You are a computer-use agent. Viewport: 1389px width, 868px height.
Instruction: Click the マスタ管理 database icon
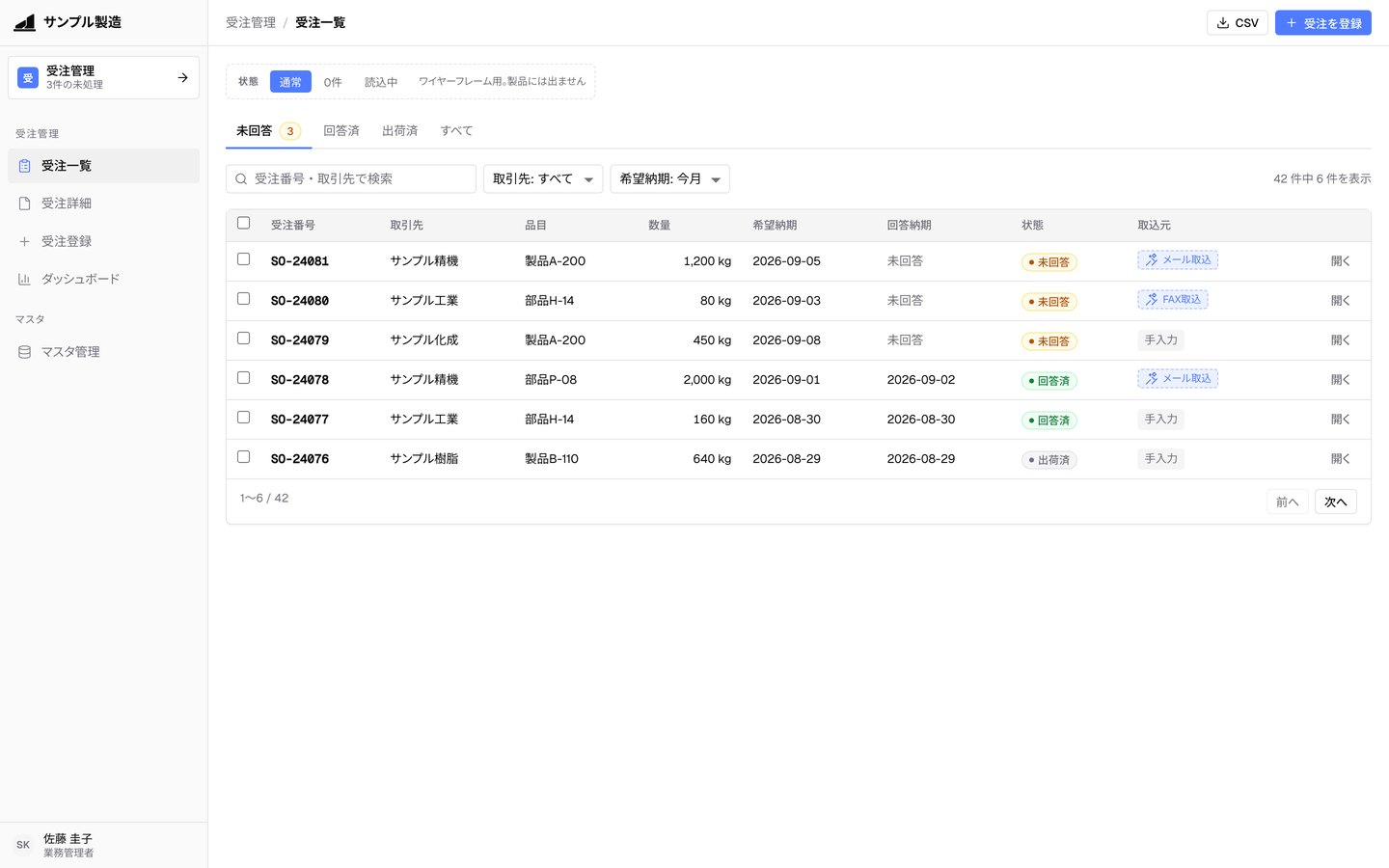point(24,352)
